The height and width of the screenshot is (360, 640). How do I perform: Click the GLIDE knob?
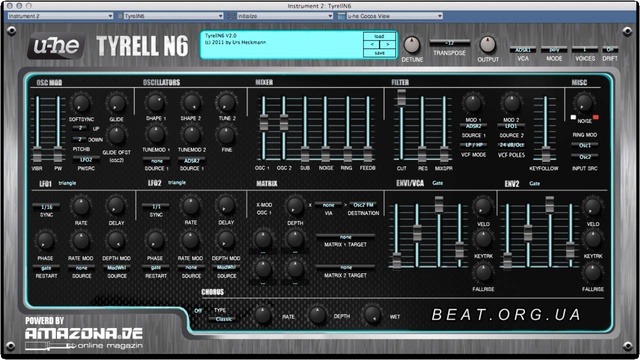click(x=116, y=104)
